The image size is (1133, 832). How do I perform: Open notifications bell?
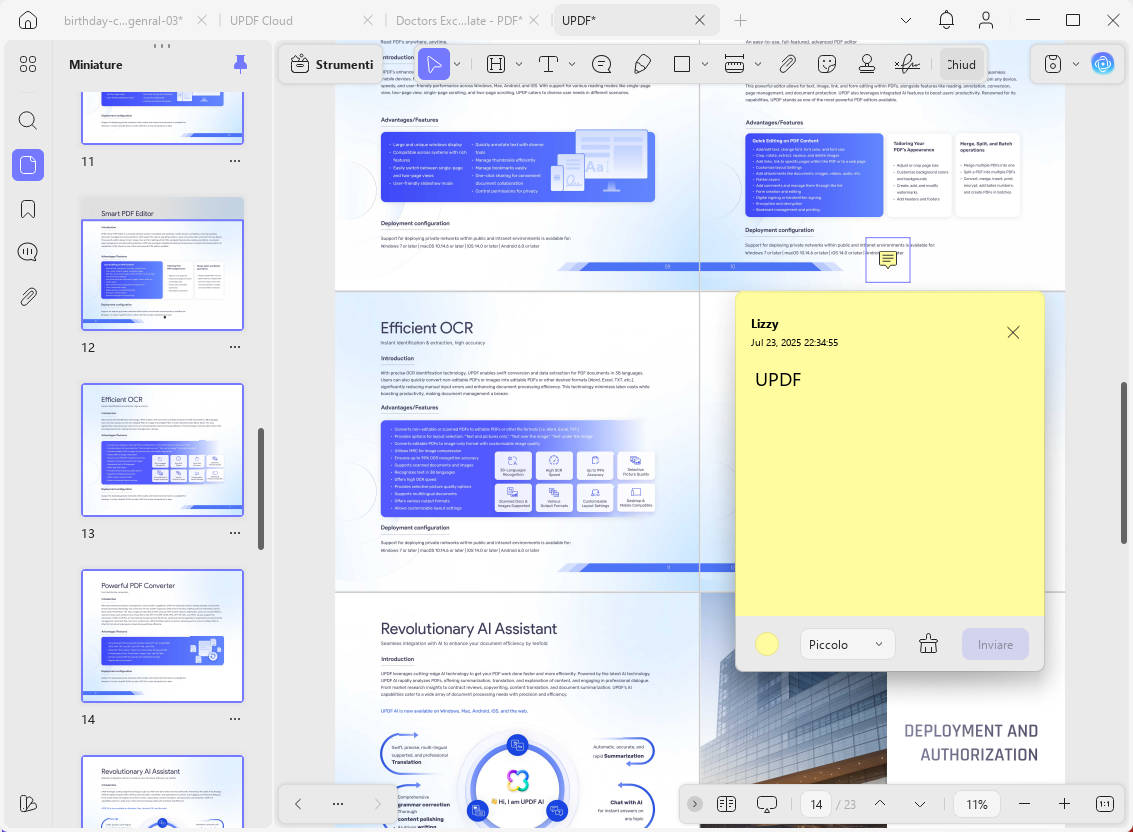tap(946, 20)
